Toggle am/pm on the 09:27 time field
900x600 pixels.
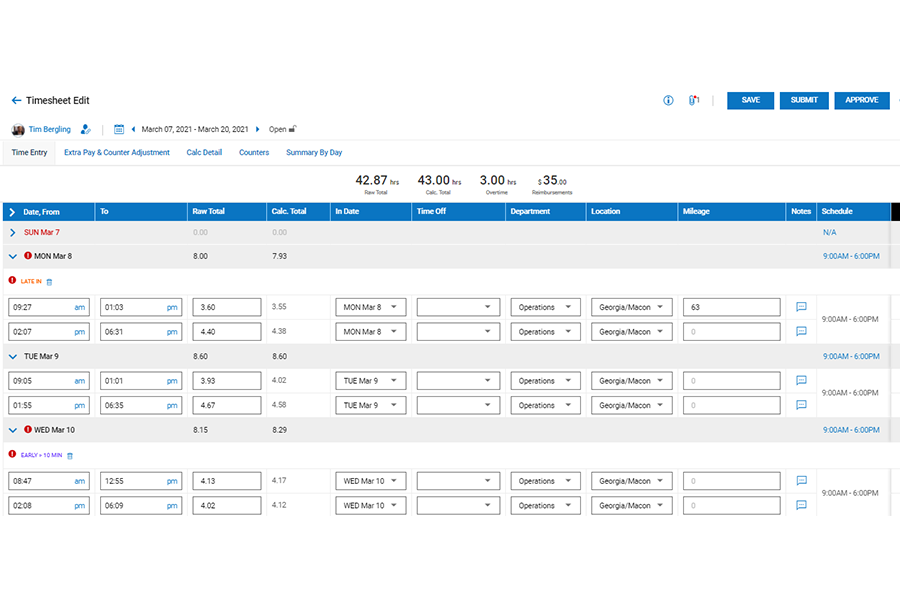point(80,307)
